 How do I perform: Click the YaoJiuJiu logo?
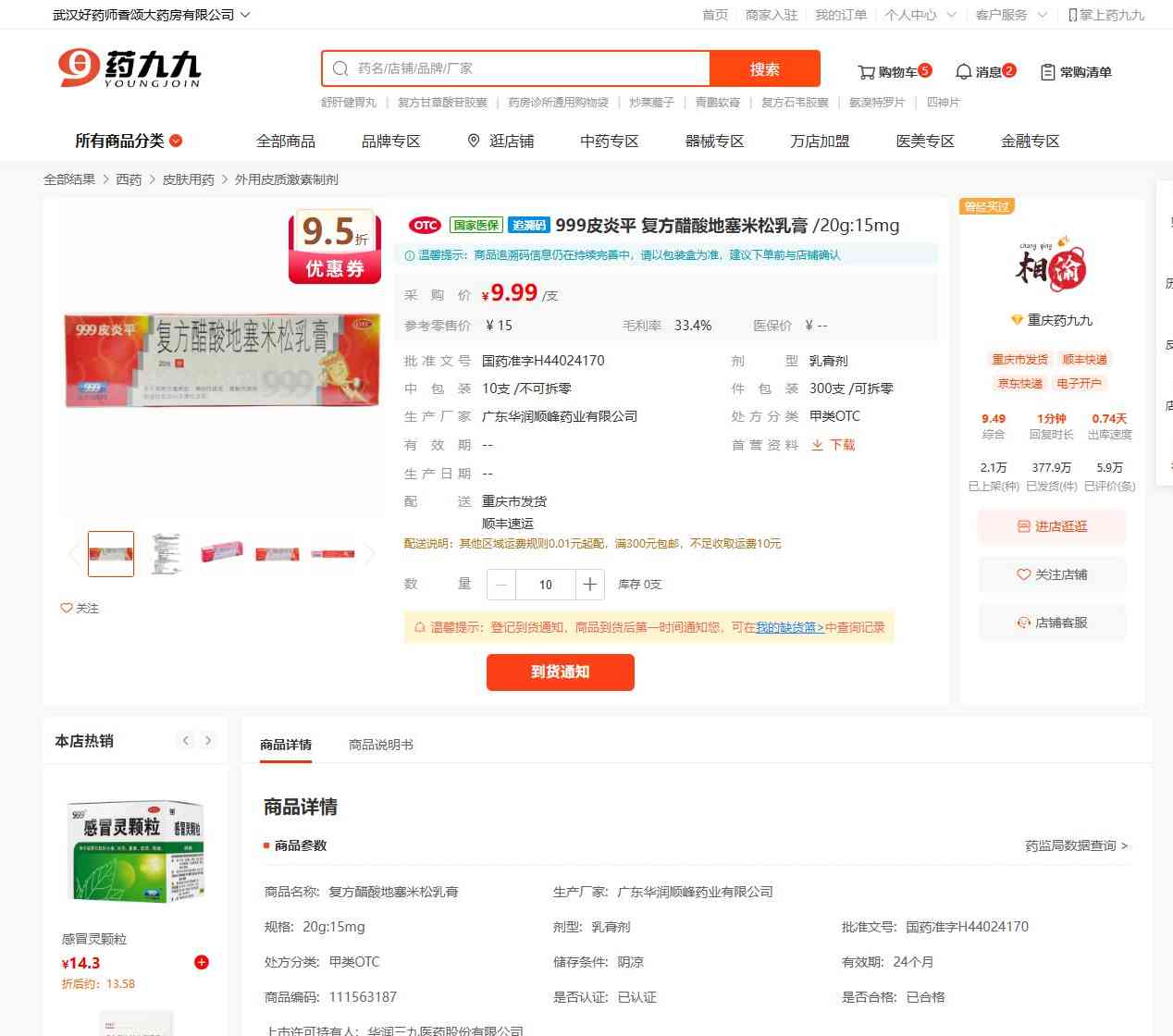(130, 68)
